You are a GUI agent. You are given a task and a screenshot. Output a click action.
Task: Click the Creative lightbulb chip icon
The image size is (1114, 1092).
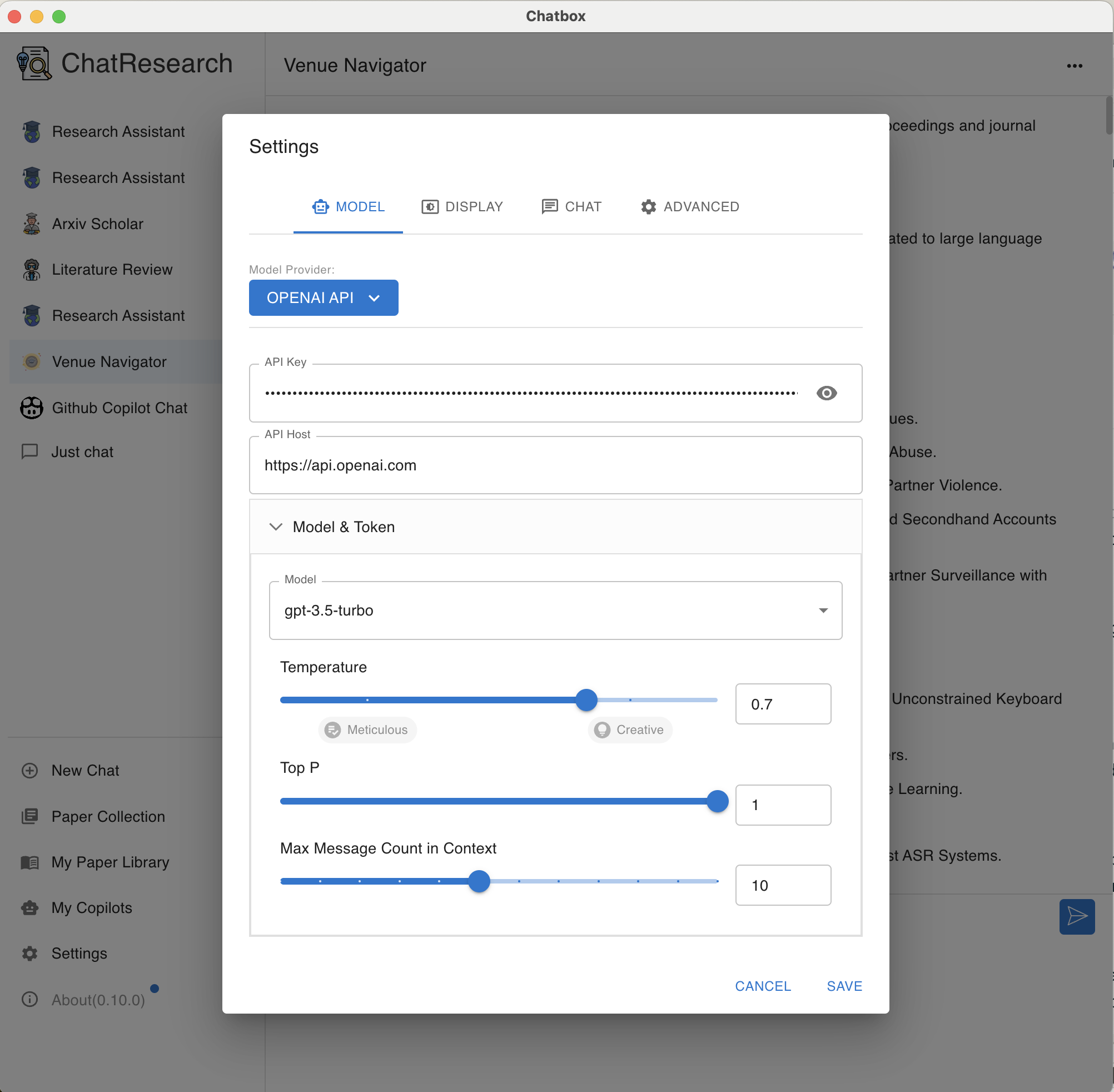pyautogui.click(x=602, y=729)
